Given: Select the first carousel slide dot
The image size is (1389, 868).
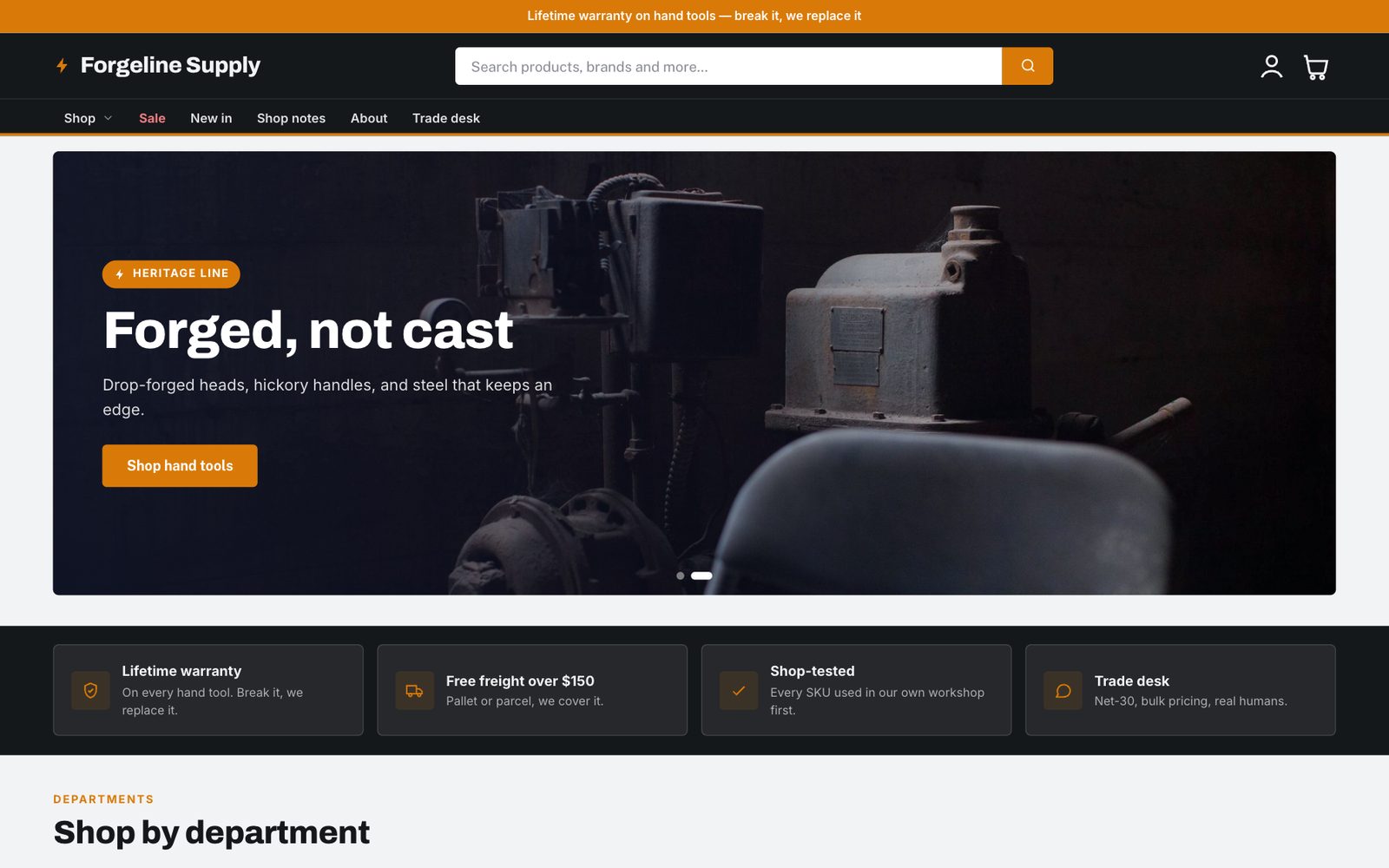Looking at the screenshot, I should tap(681, 575).
